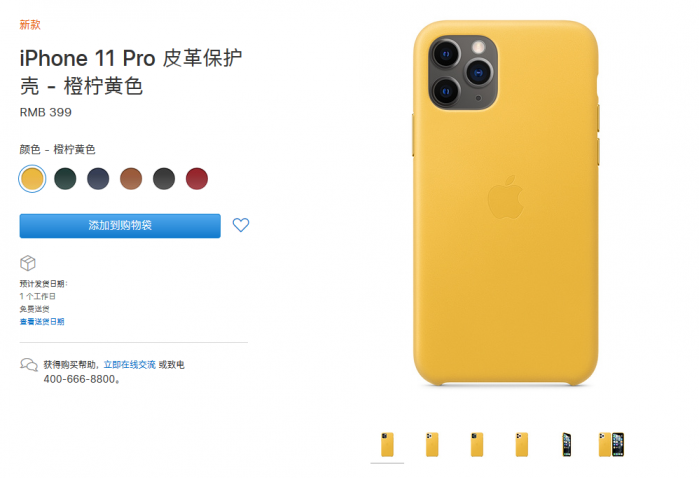The image size is (700, 478).
Task: Show the phone front view thumbnail
Action: click(x=567, y=445)
